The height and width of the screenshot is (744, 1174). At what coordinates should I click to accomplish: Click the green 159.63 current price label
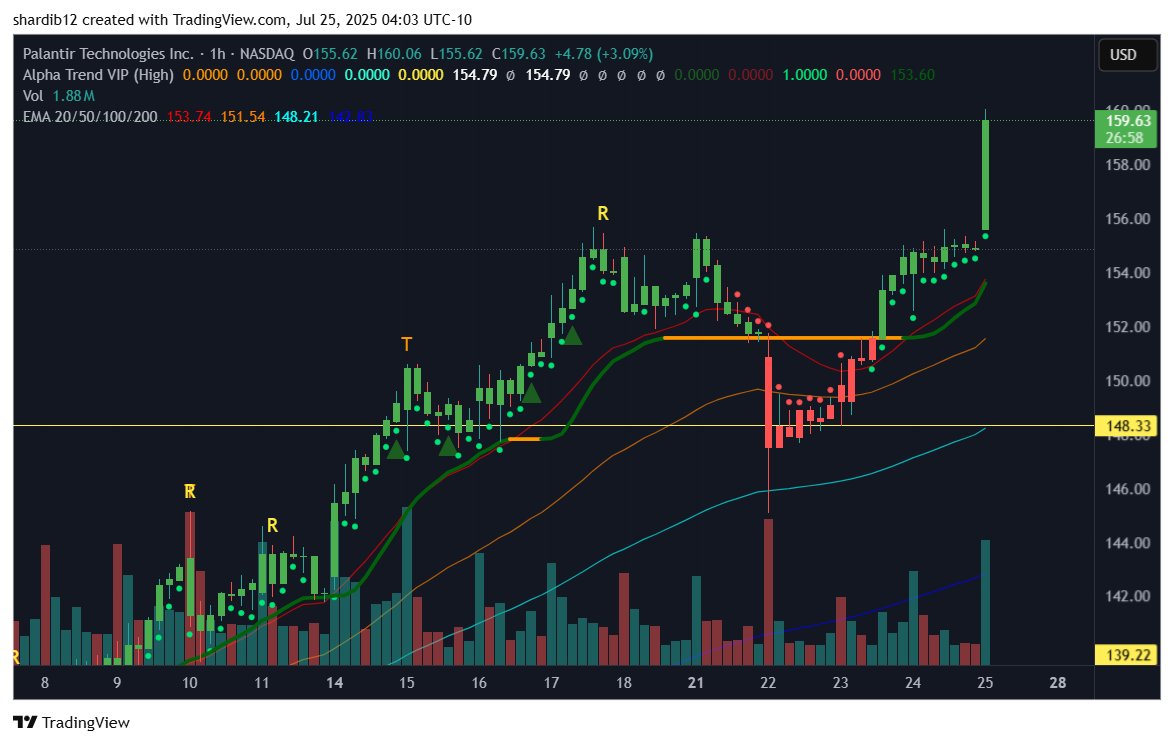(1128, 121)
